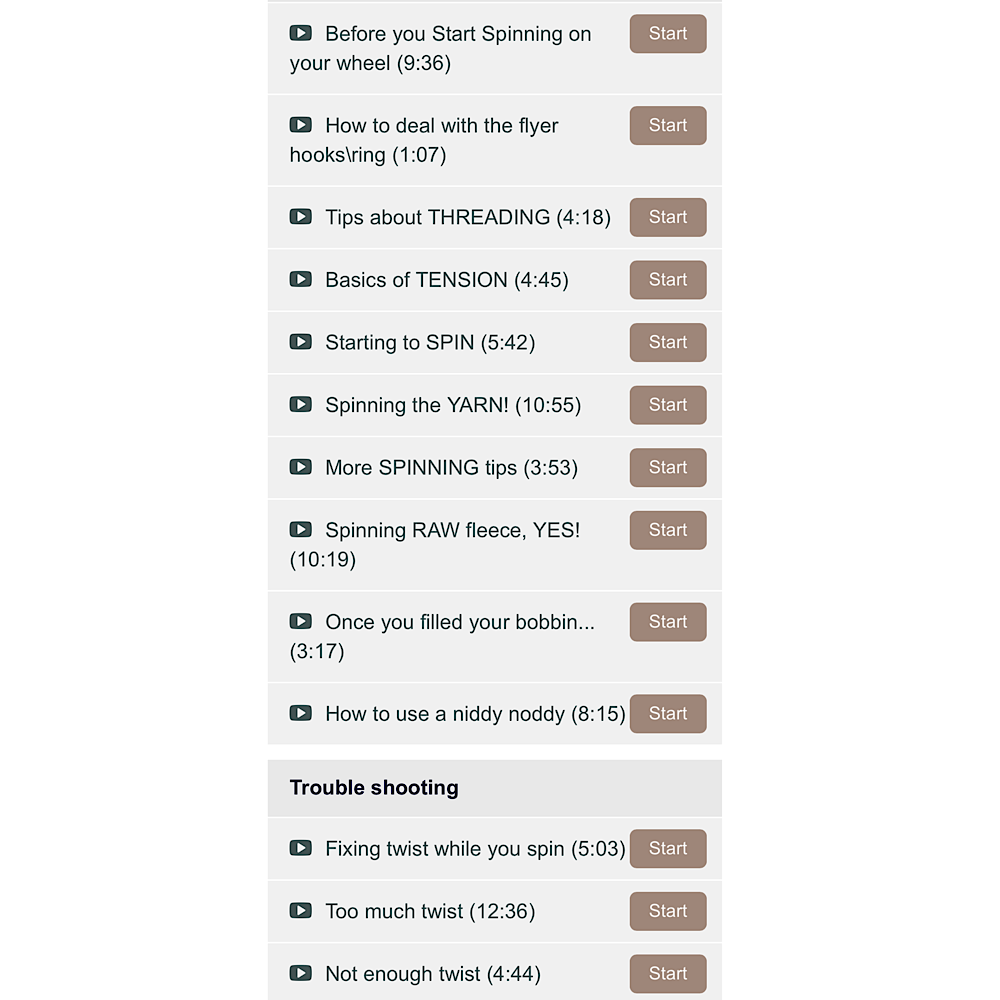
Task: Click video icon beside Before you Start Spinning
Action: [x=300, y=33]
